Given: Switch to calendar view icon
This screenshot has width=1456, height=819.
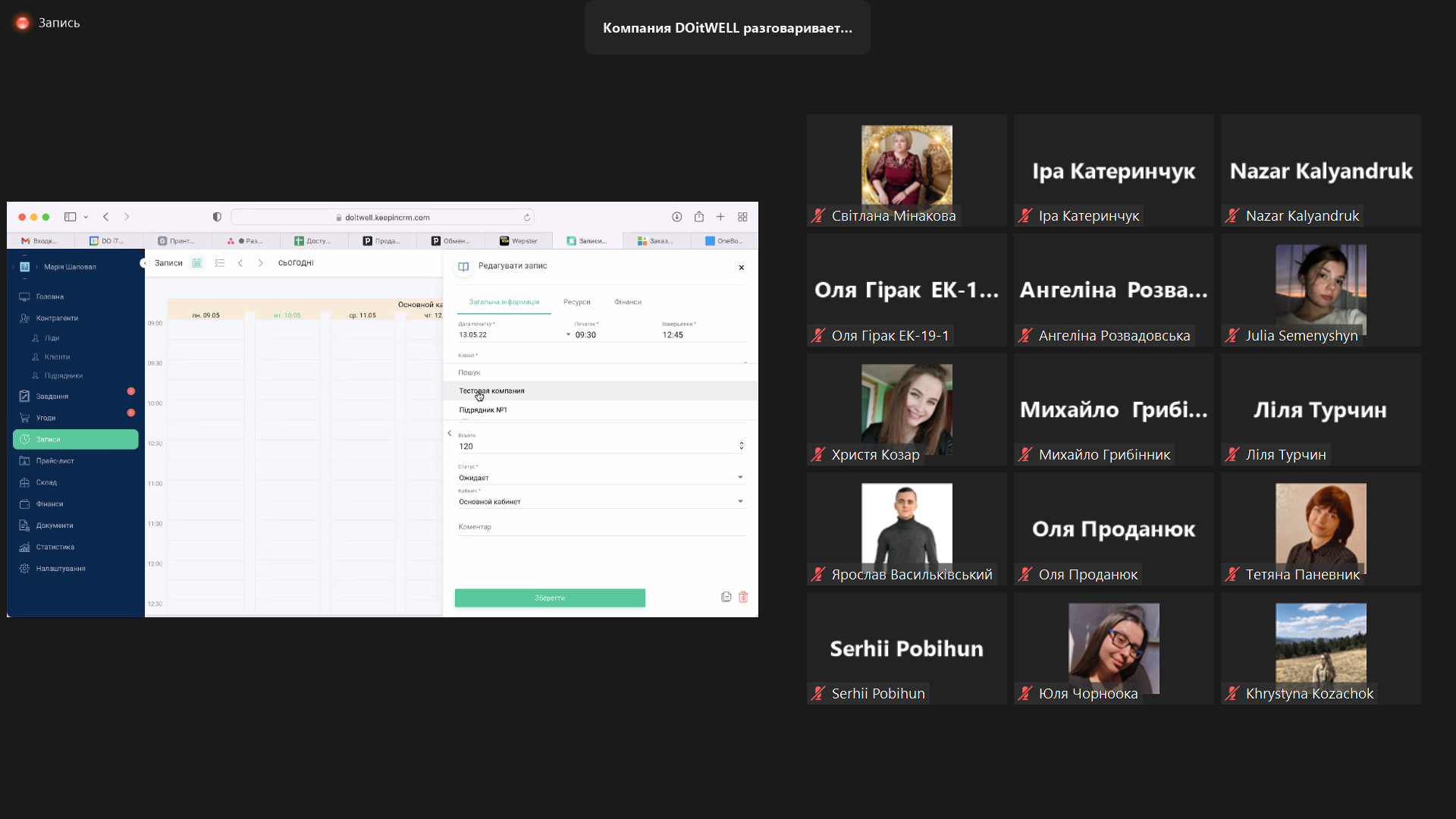Looking at the screenshot, I should (x=196, y=263).
